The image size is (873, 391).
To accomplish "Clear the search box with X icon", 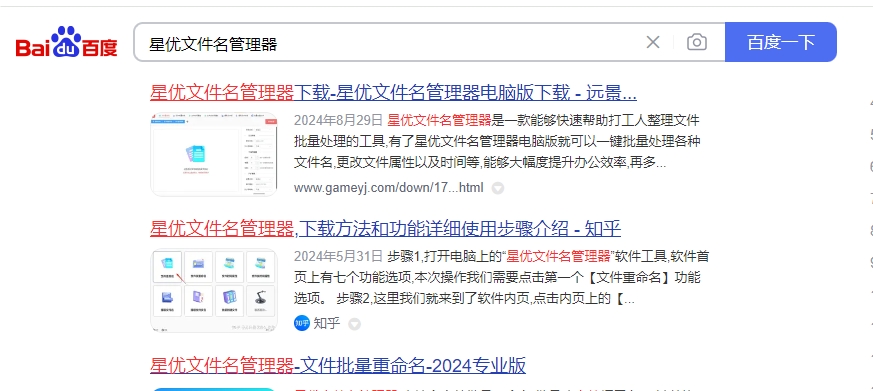I will click(653, 42).
